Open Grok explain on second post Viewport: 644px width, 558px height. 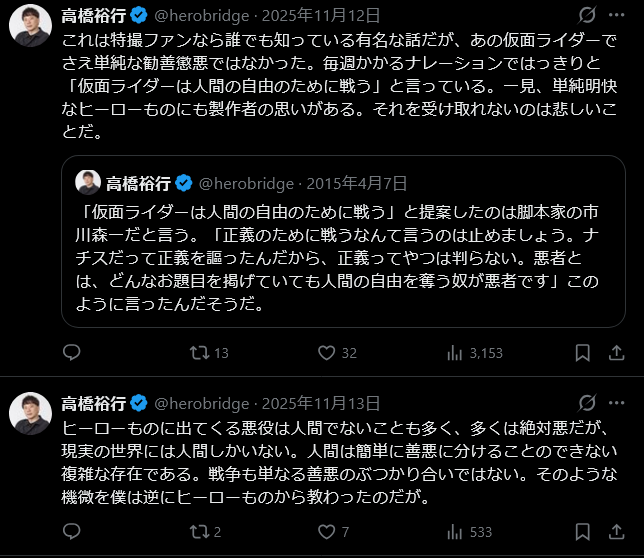click(x=589, y=403)
